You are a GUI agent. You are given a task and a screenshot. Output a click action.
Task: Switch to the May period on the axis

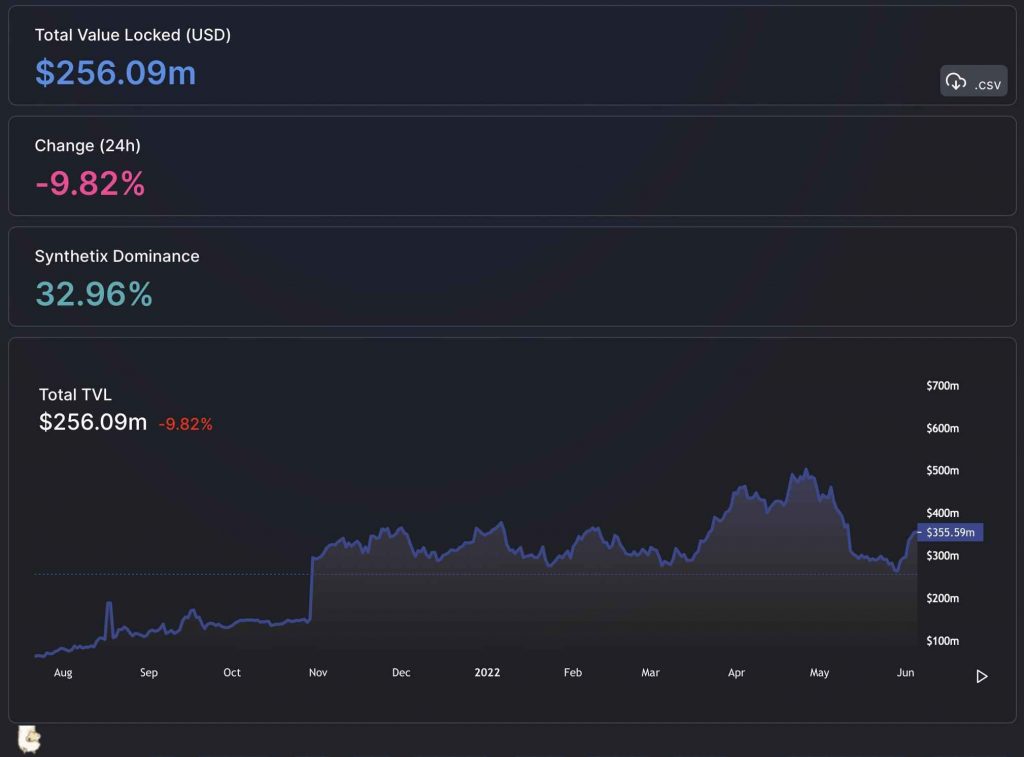[x=818, y=673]
